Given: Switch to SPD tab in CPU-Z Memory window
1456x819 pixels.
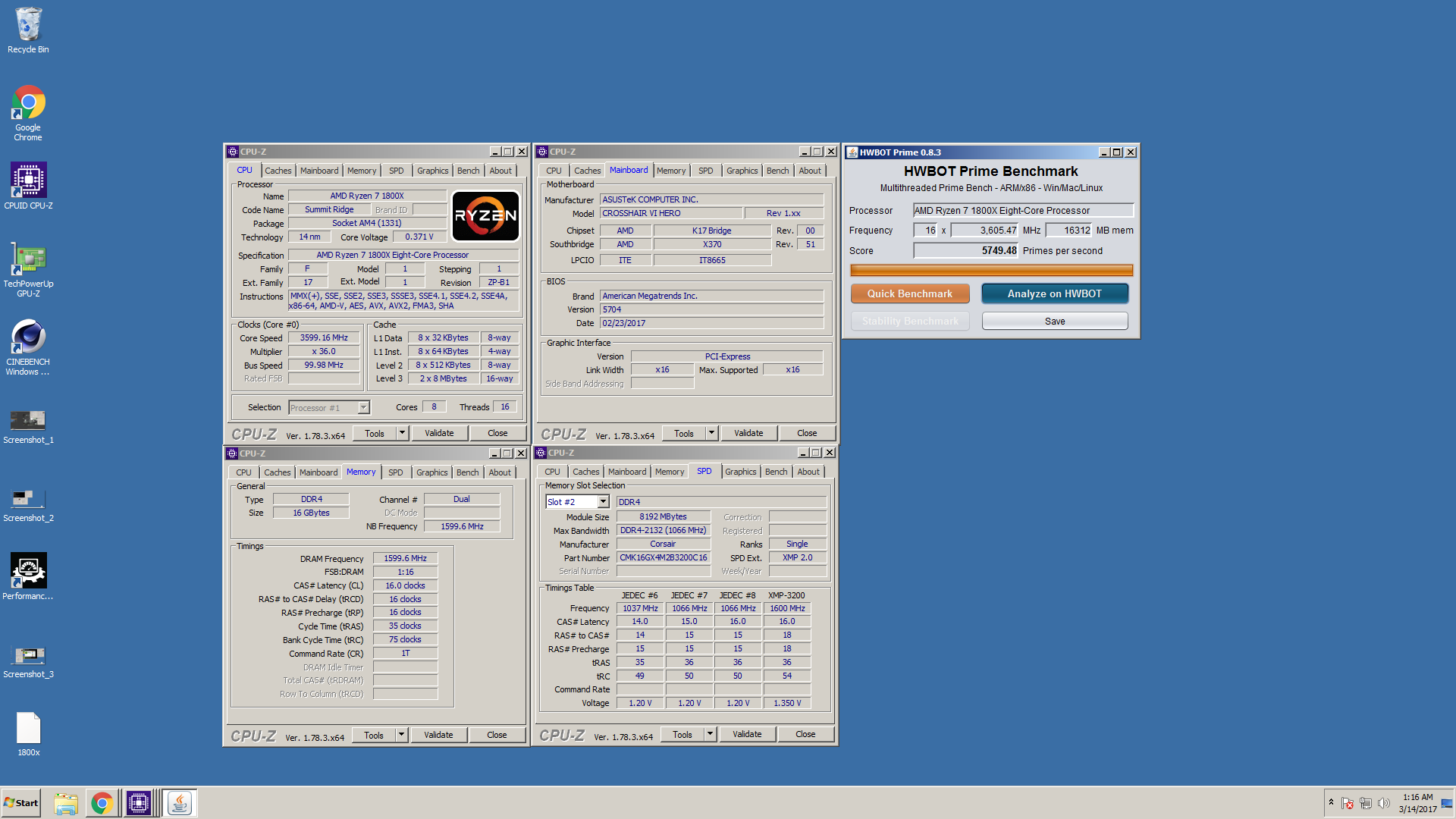Looking at the screenshot, I should [x=395, y=472].
